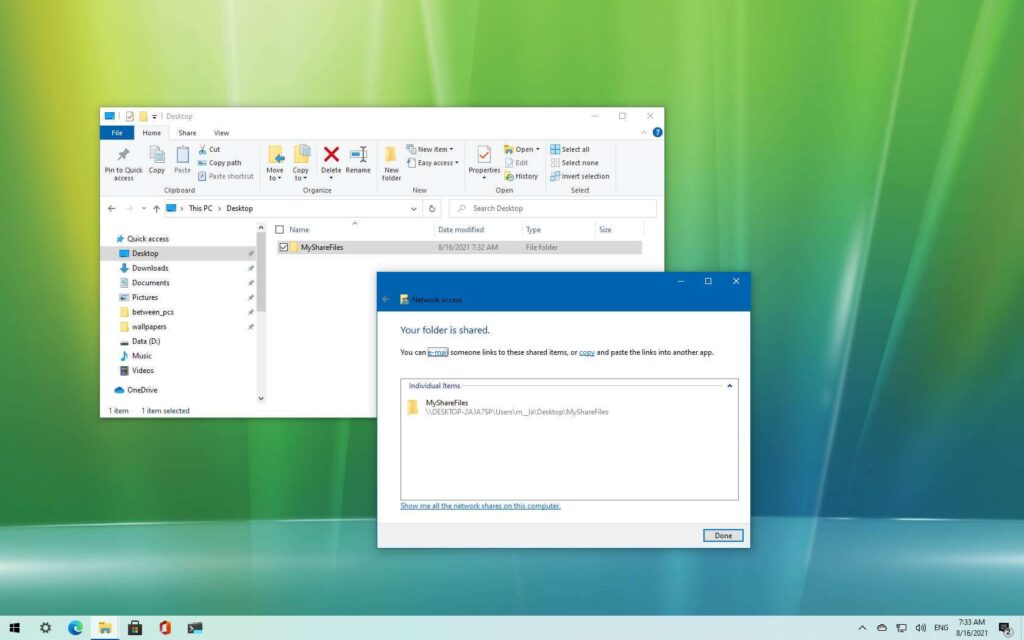Expand the Easy access dropdown

tap(432, 162)
